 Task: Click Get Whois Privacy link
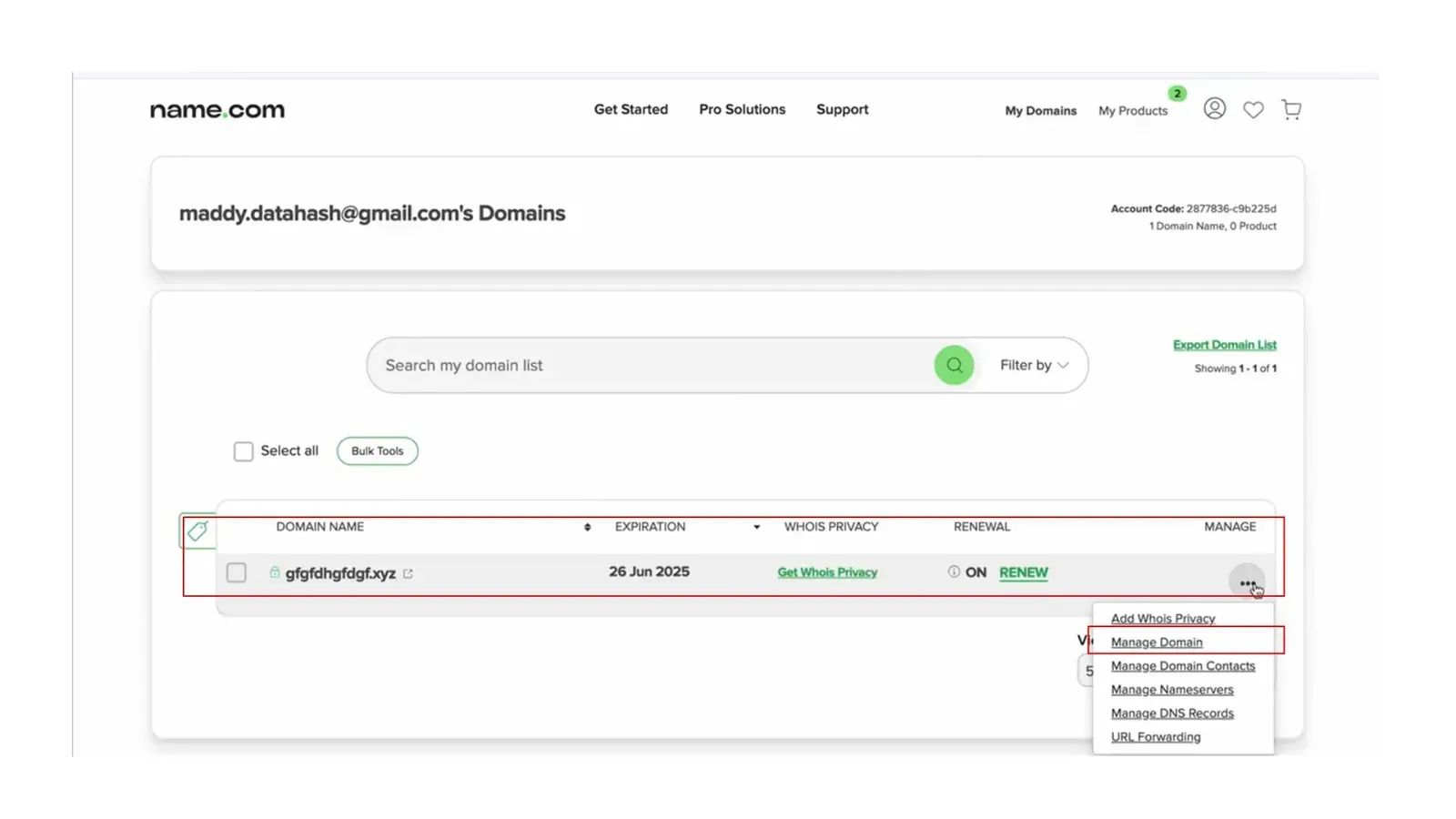[x=827, y=572]
